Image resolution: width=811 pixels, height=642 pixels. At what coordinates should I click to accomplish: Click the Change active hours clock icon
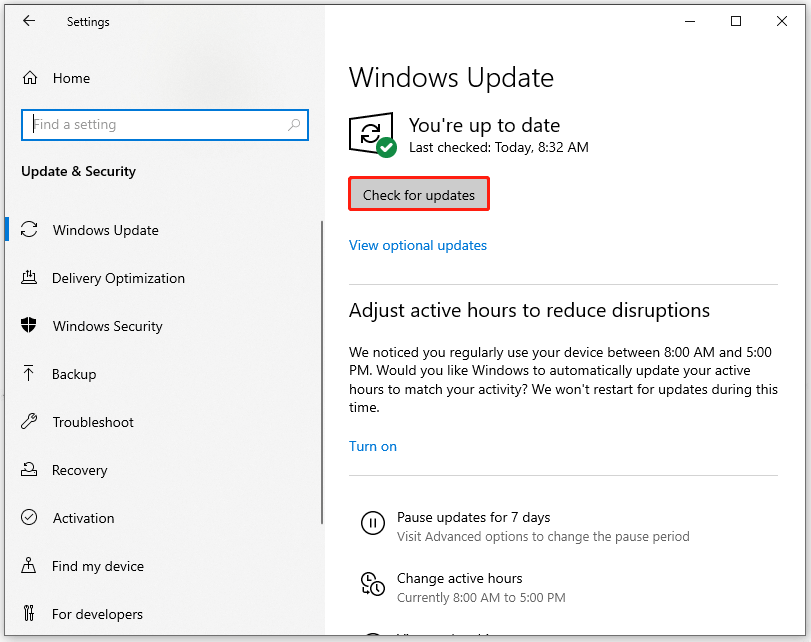pyautogui.click(x=373, y=584)
